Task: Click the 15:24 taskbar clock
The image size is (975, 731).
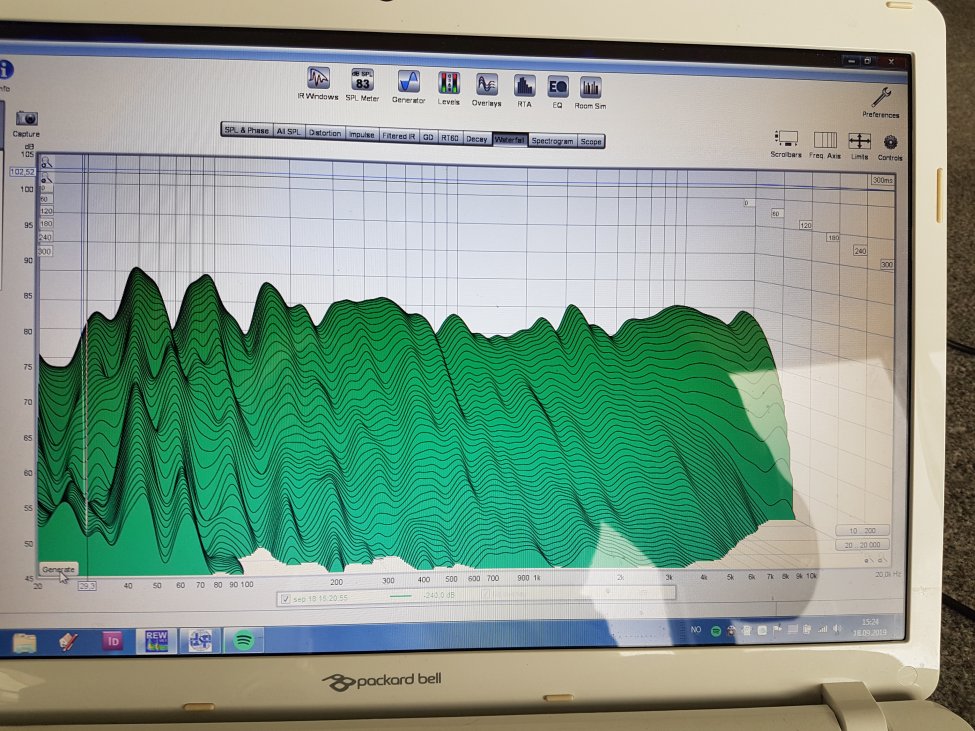Action: [x=871, y=622]
